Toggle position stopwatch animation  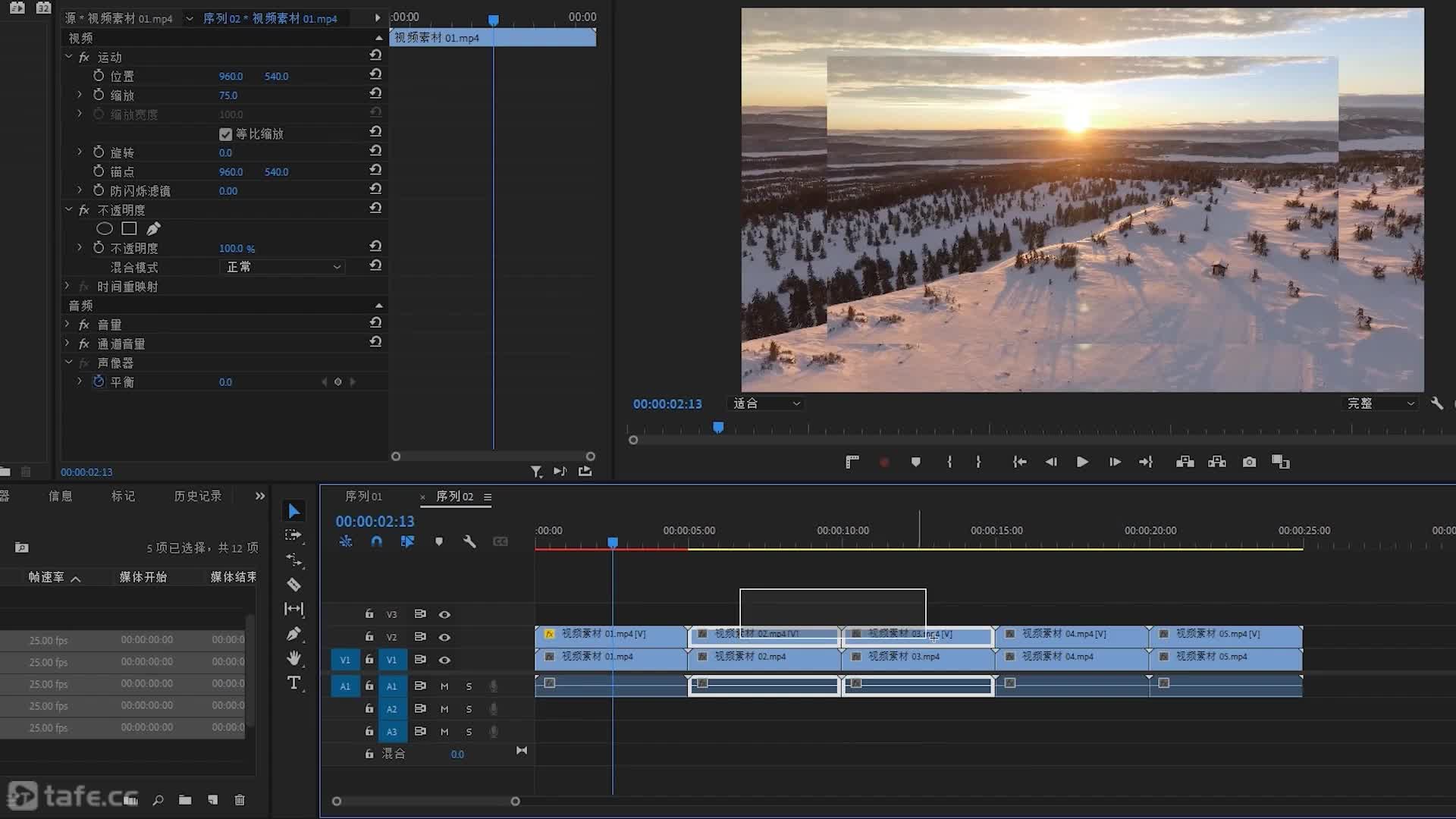(99, 76)
